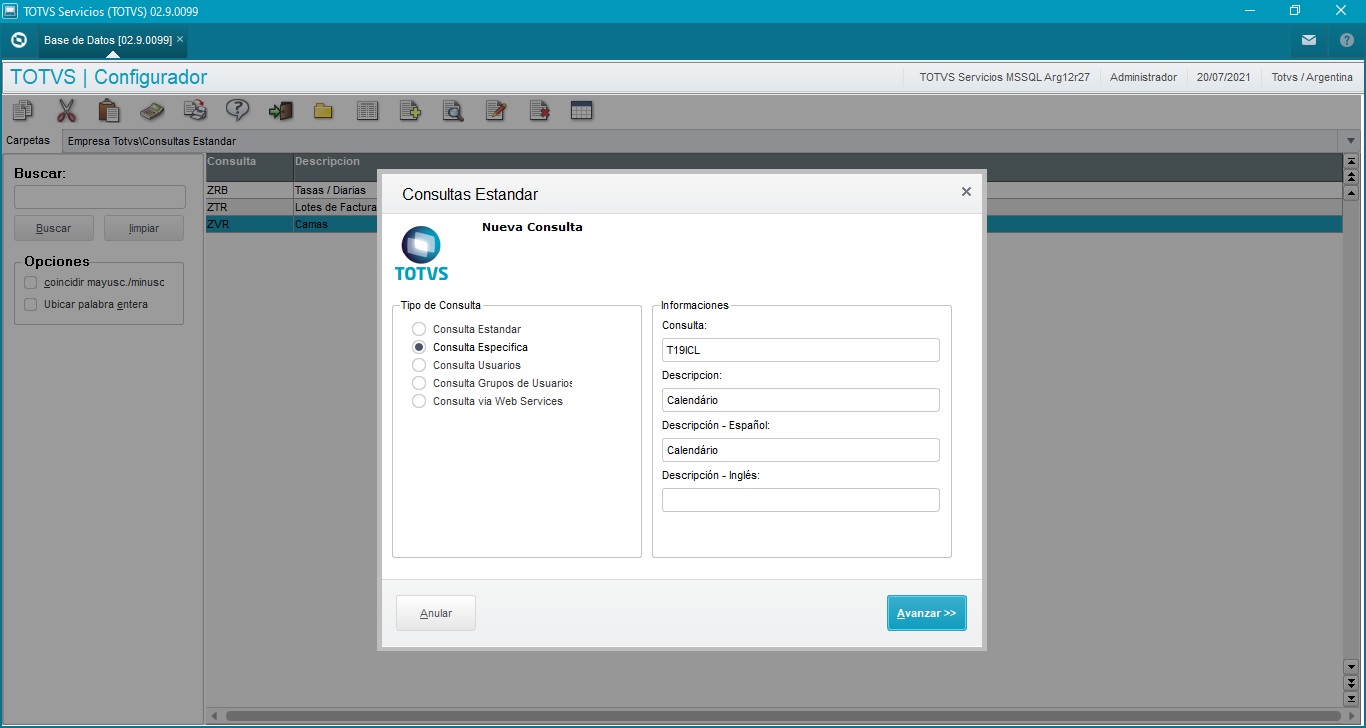Click the Administrador user label
Image resolution: width=1366 pixels, height=728 pixels.
1143,77
